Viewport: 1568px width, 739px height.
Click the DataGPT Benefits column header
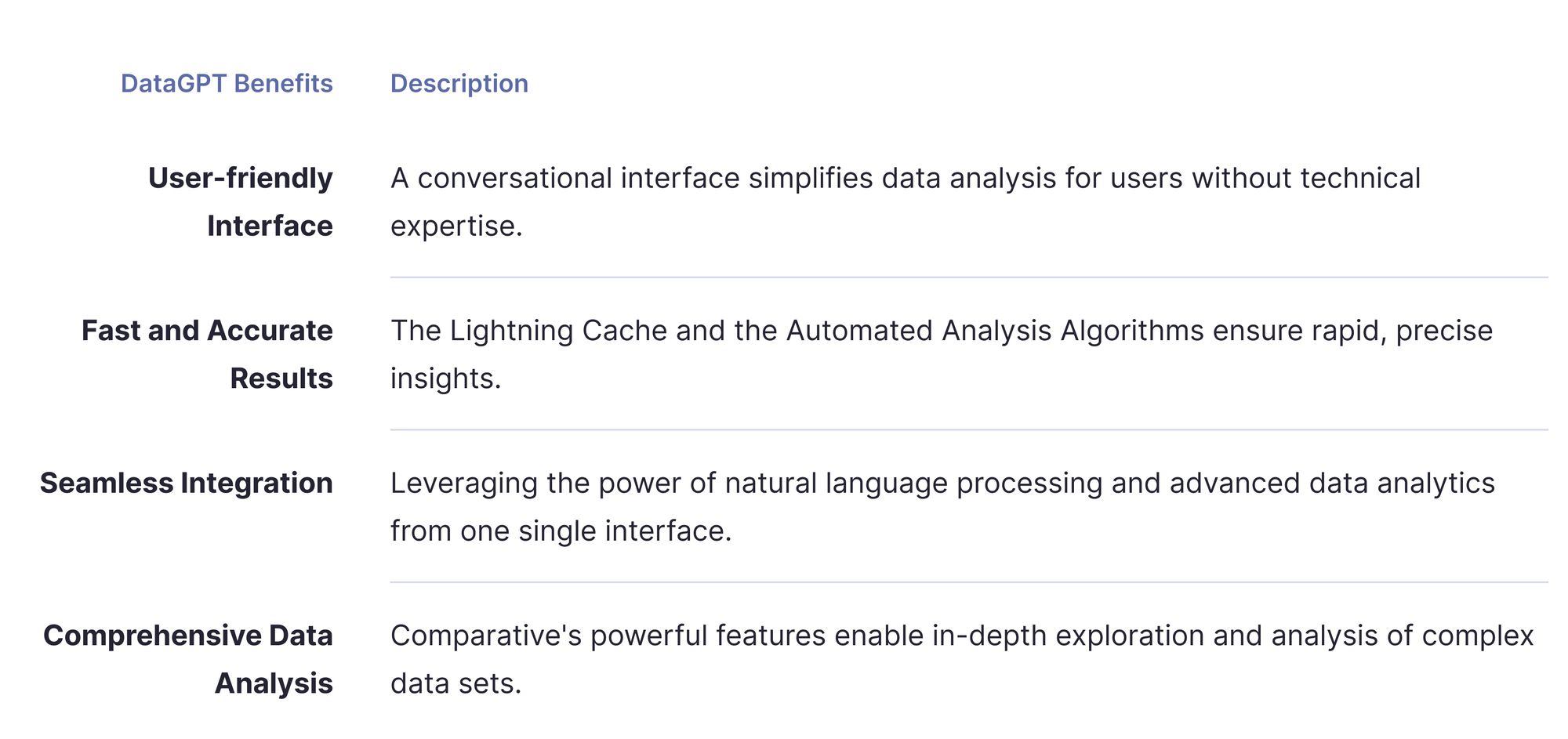[227, 83]
